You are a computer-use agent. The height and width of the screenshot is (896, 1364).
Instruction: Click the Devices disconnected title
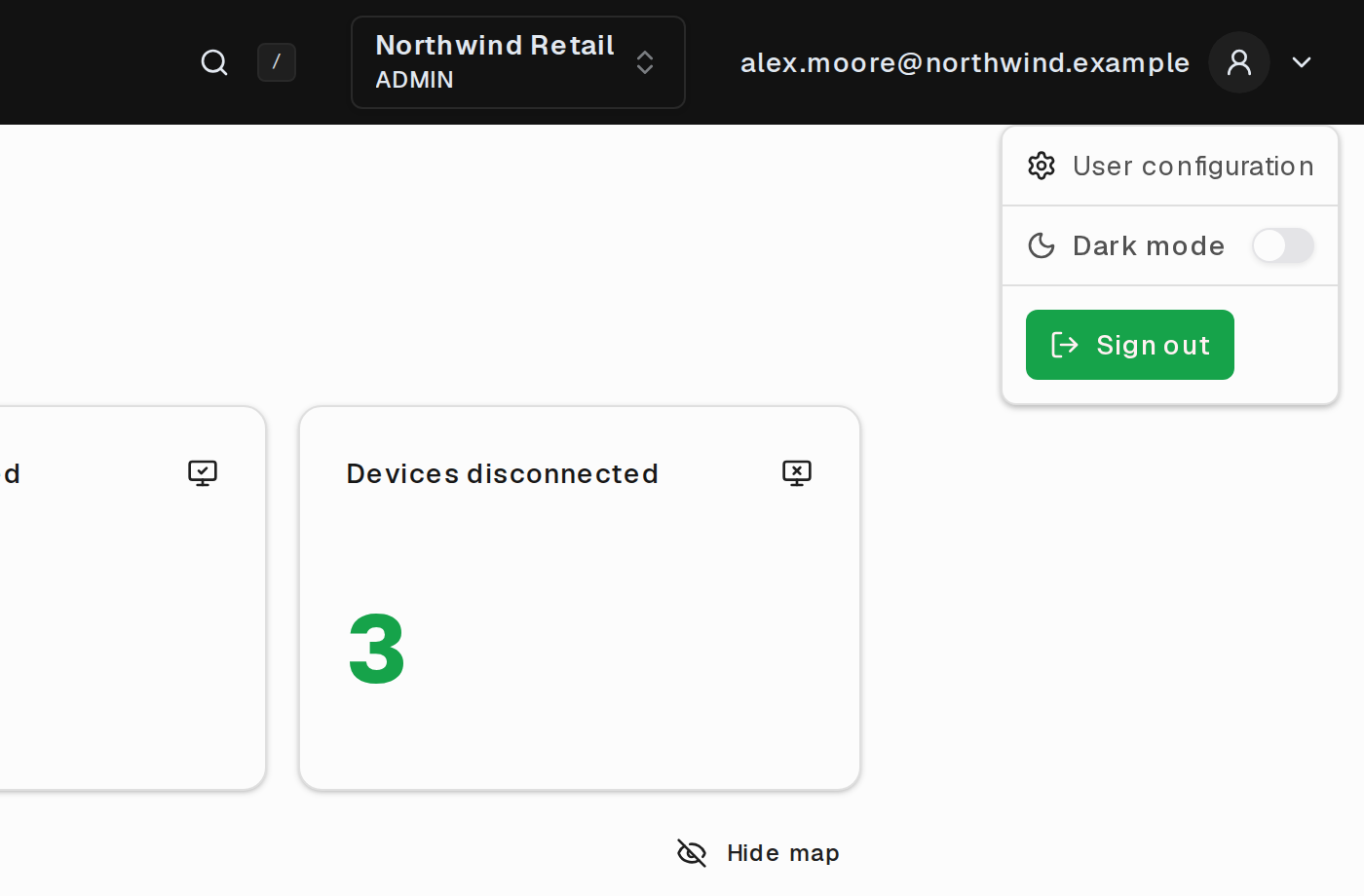coord(503,473)
